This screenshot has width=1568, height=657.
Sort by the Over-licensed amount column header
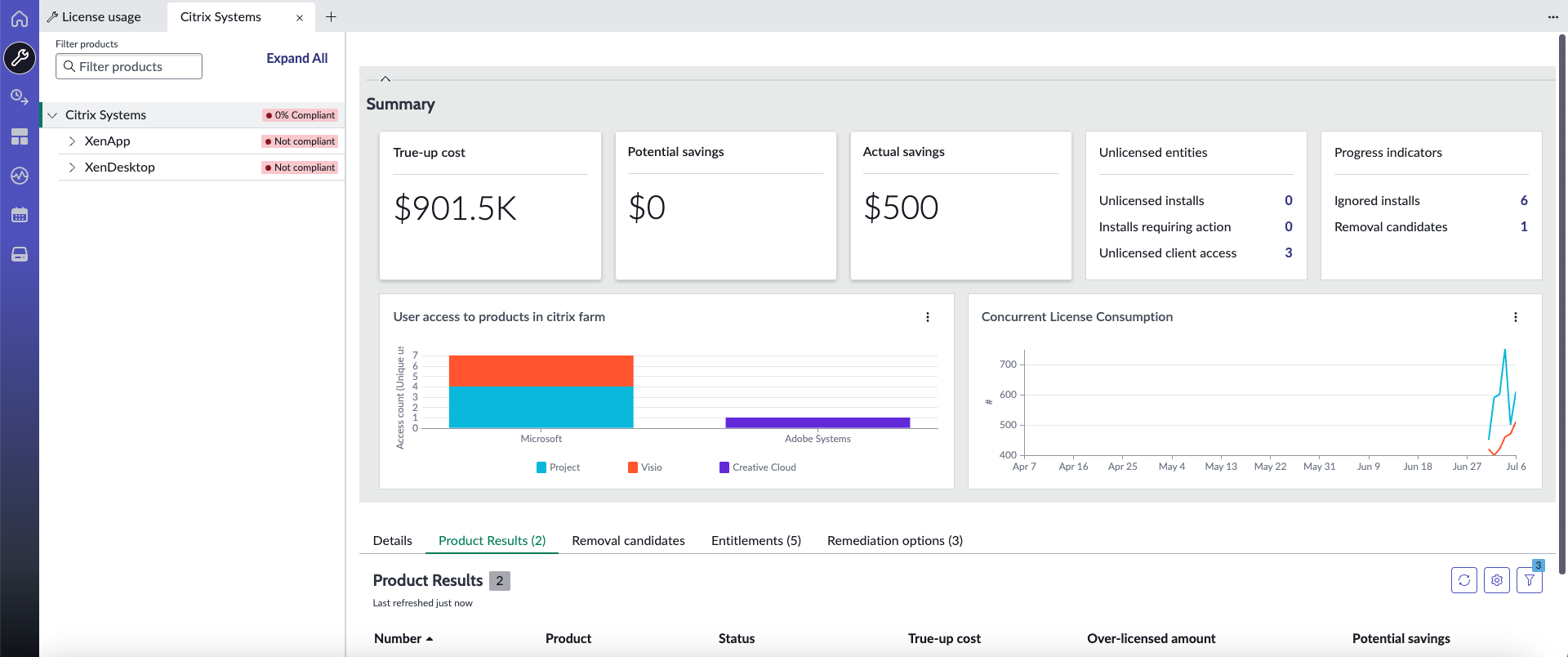[1151, 639]
